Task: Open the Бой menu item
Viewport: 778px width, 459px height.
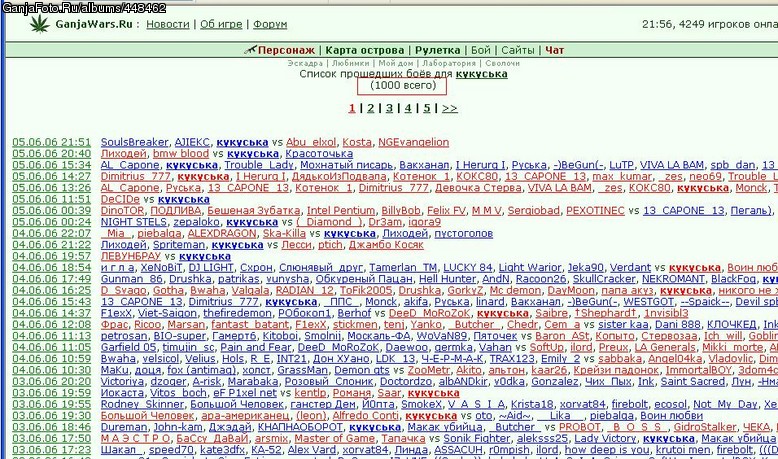Action: click(480, 50)
